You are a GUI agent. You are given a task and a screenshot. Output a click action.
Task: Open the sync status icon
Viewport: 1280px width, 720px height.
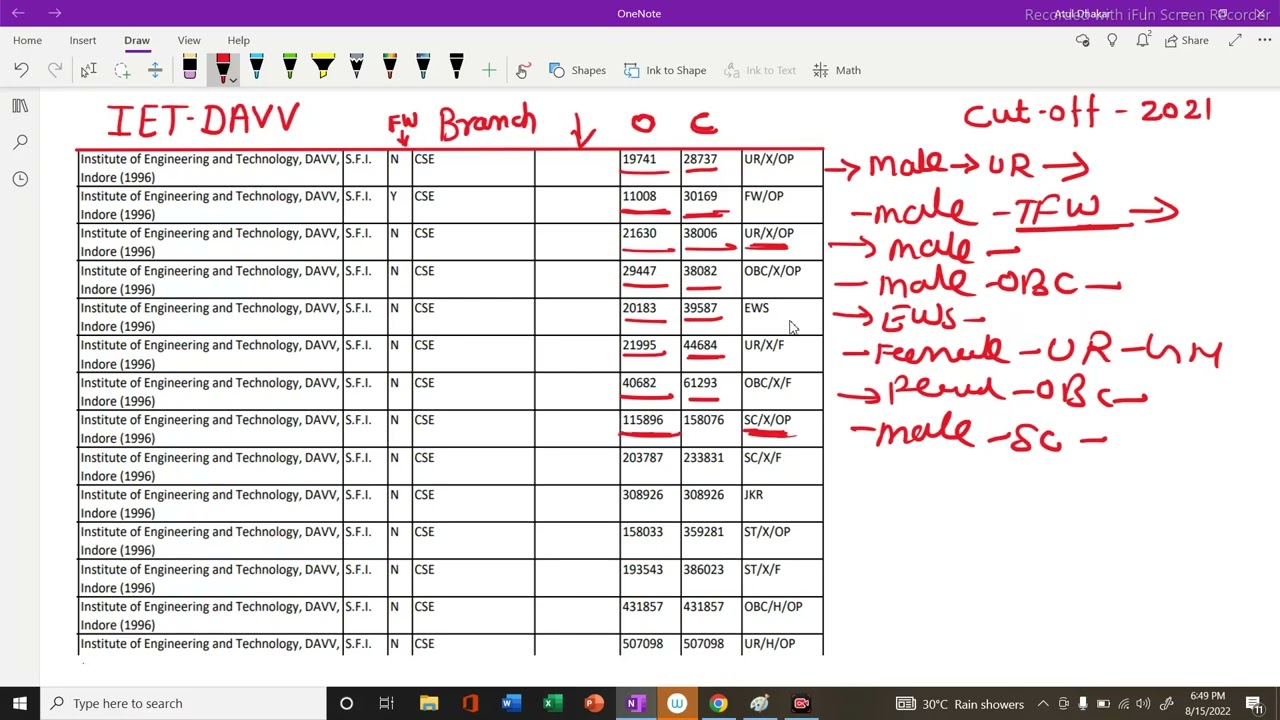tap(1082, 40)
